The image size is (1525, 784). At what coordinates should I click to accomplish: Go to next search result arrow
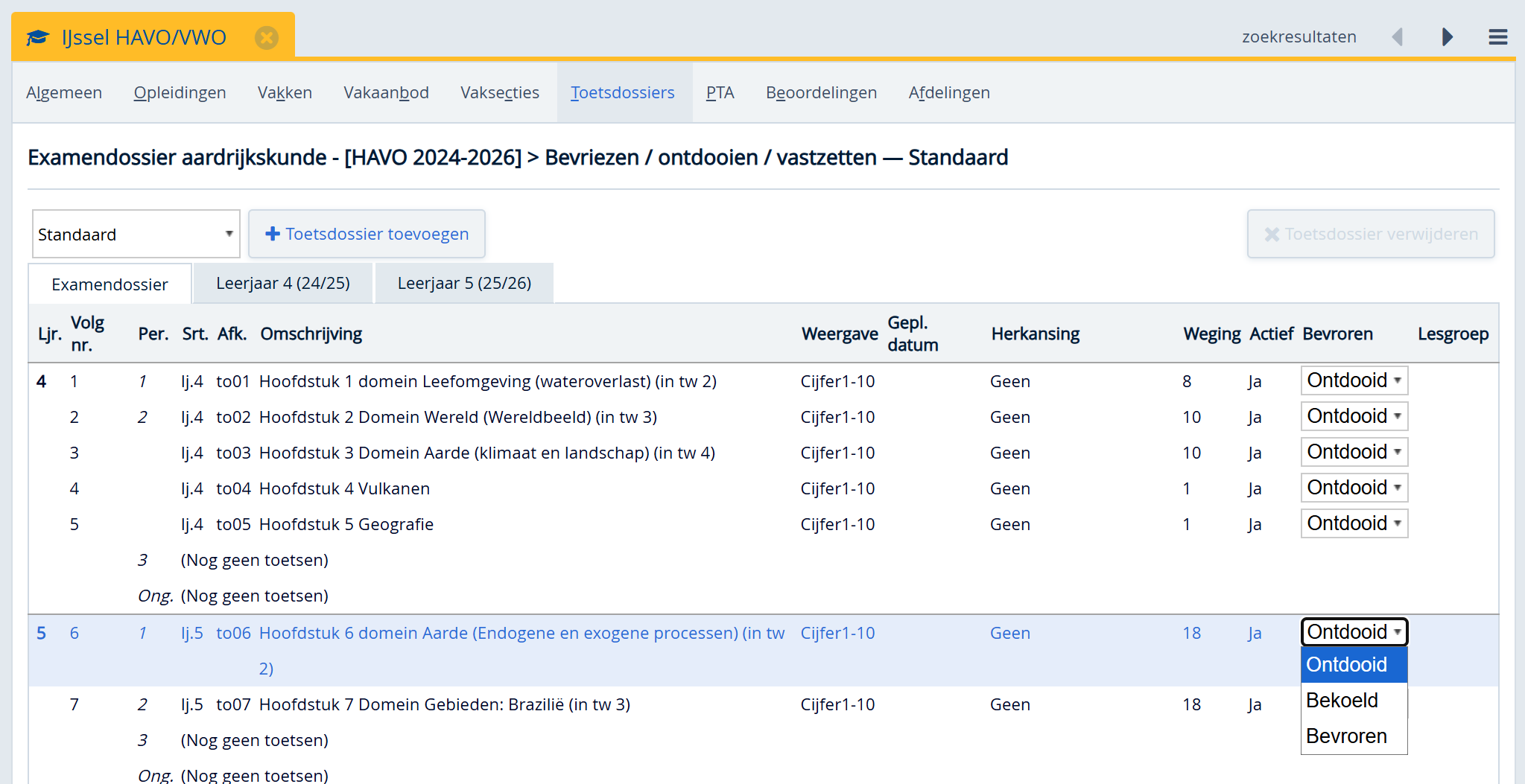1447,37
